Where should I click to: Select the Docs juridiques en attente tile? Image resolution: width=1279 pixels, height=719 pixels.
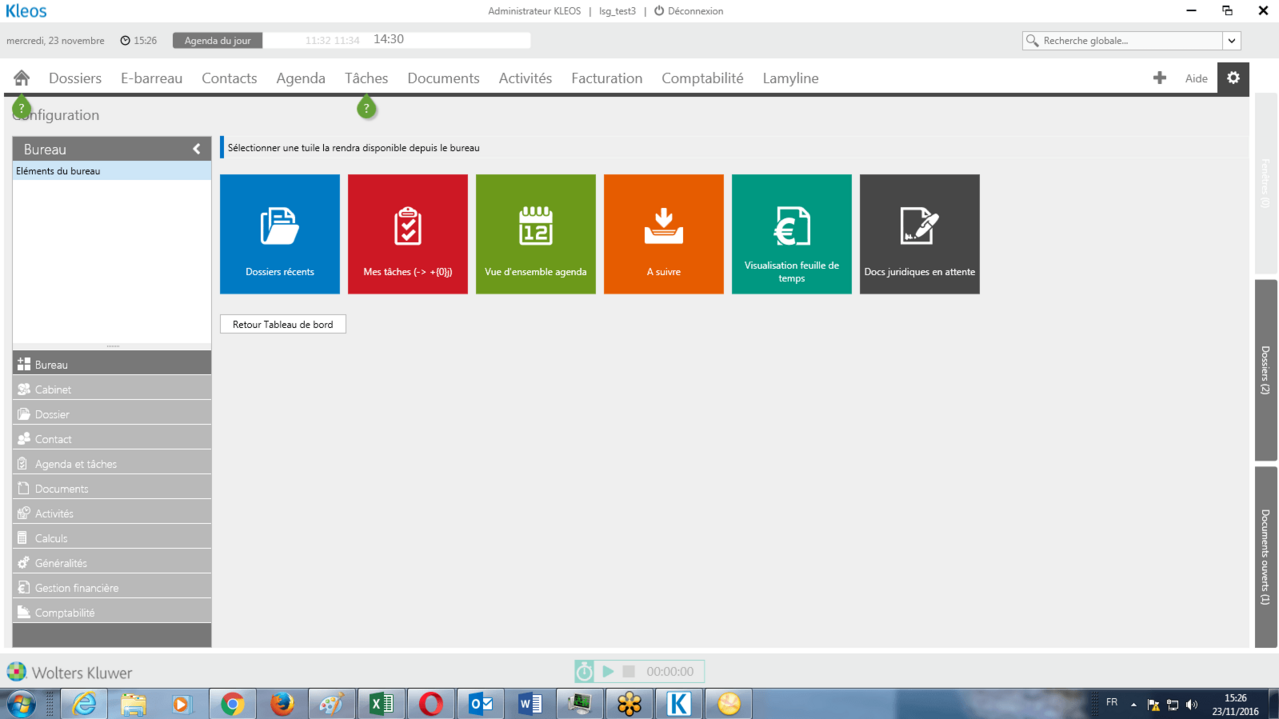[920, 234]
